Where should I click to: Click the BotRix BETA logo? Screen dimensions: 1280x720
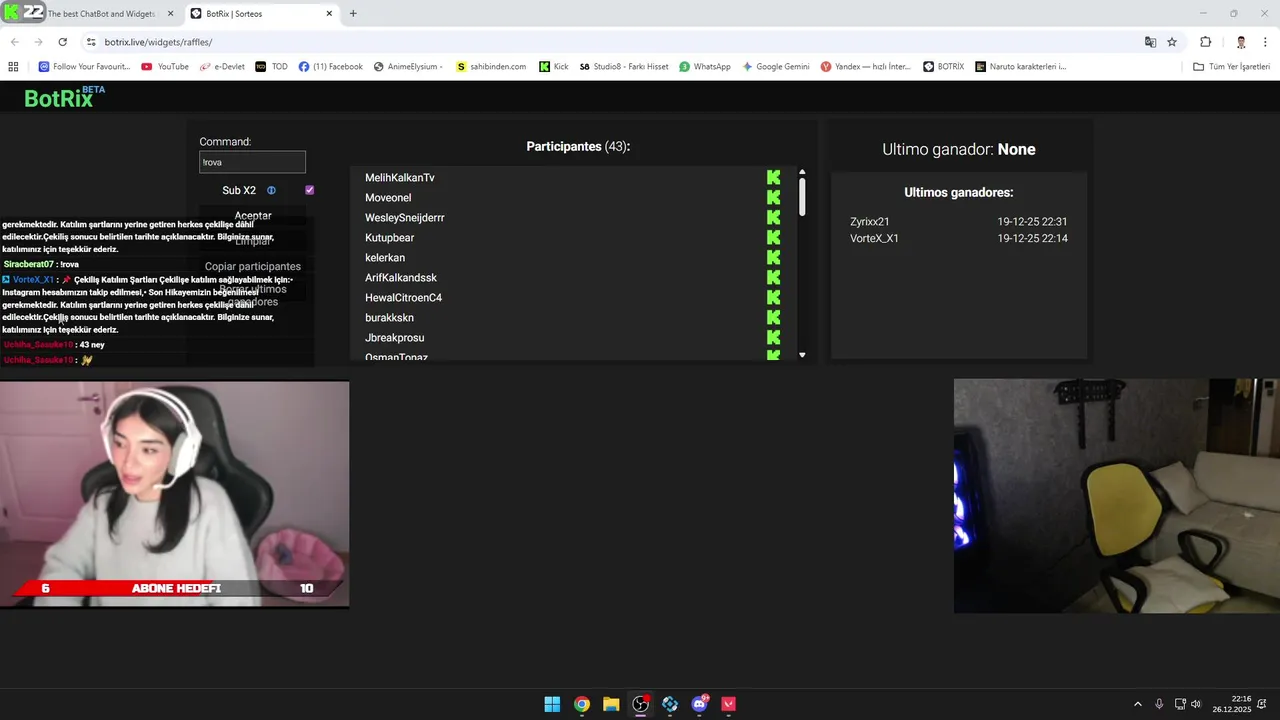64,97
